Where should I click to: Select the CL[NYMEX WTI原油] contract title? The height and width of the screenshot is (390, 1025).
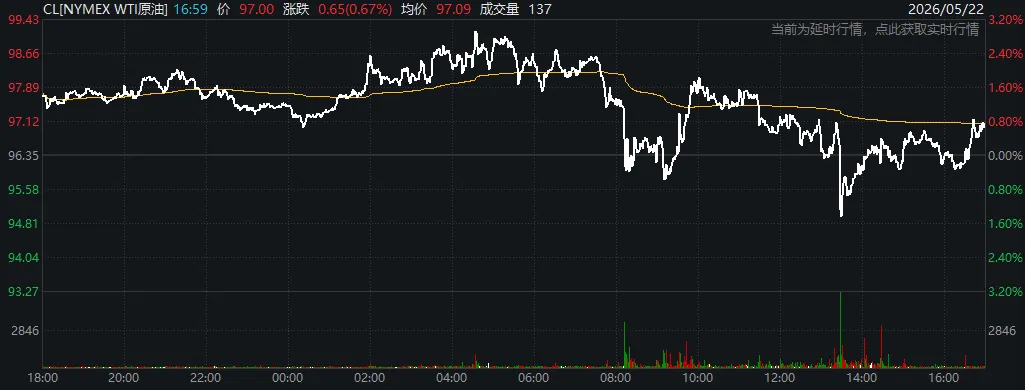[105, 9]
